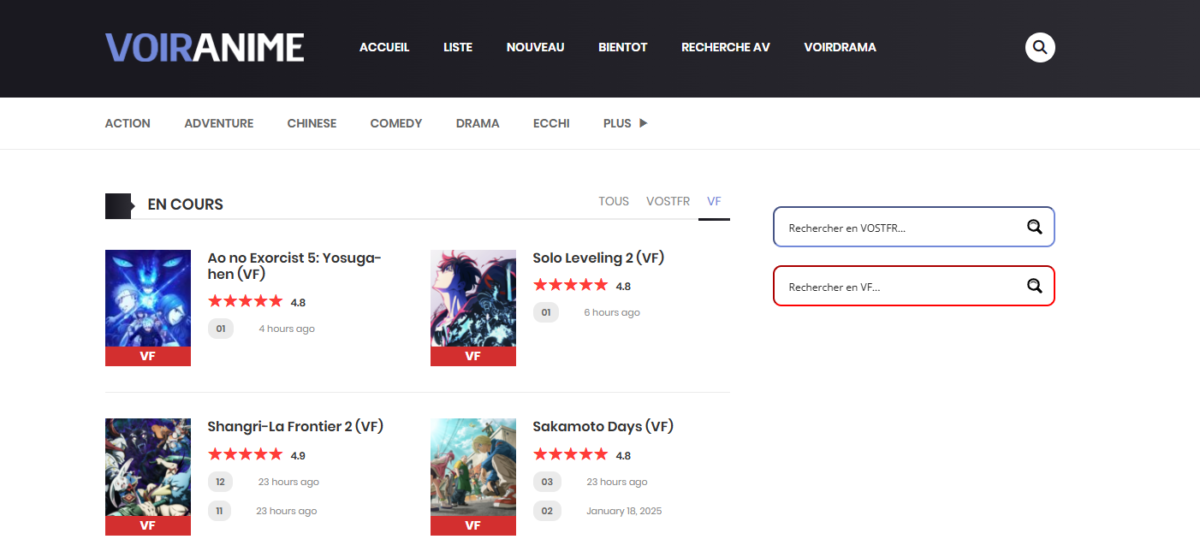
Task: Go to the ACCUEIL page
Action: [384, 47]
